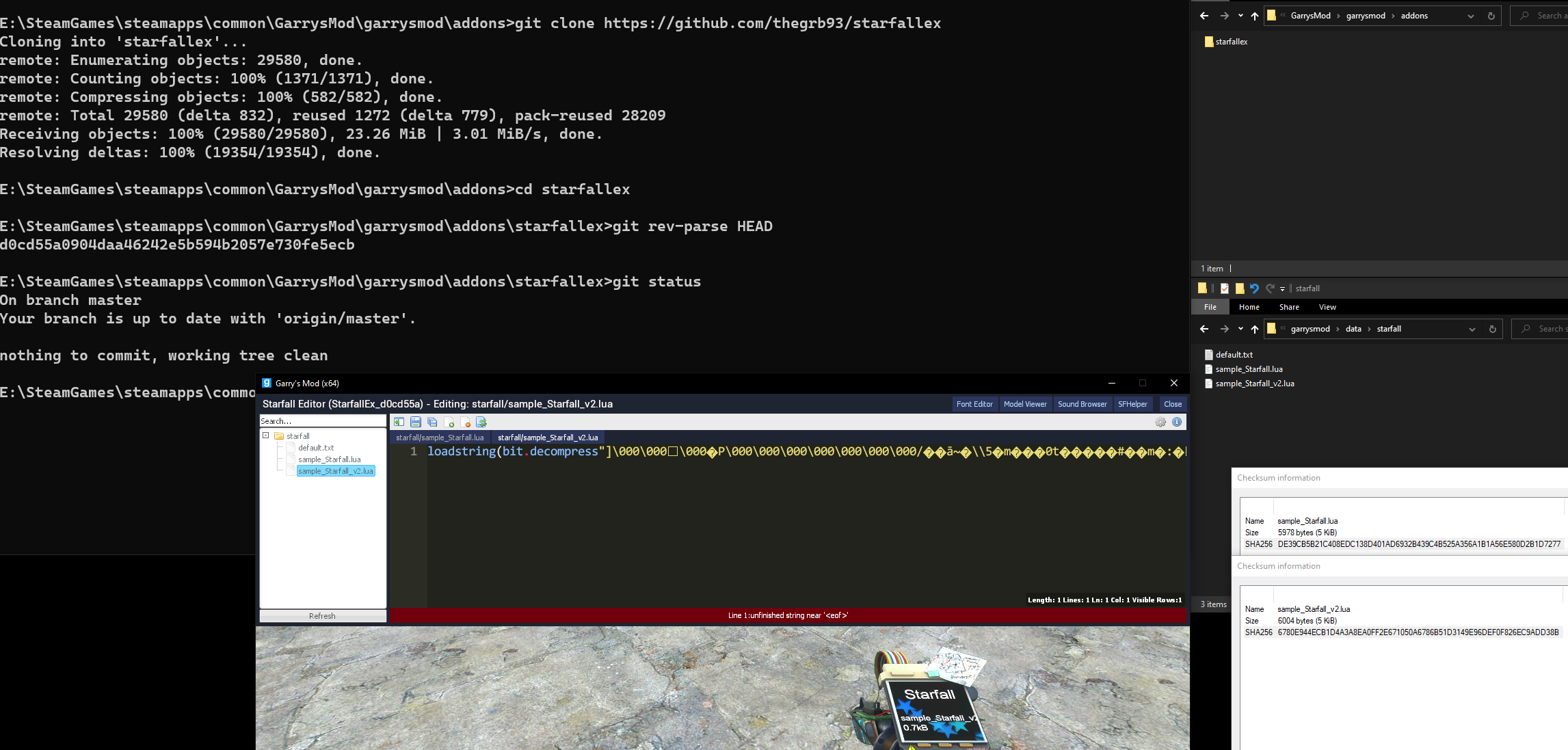Go back using Explorer's back arrow

click(1203, 15)
